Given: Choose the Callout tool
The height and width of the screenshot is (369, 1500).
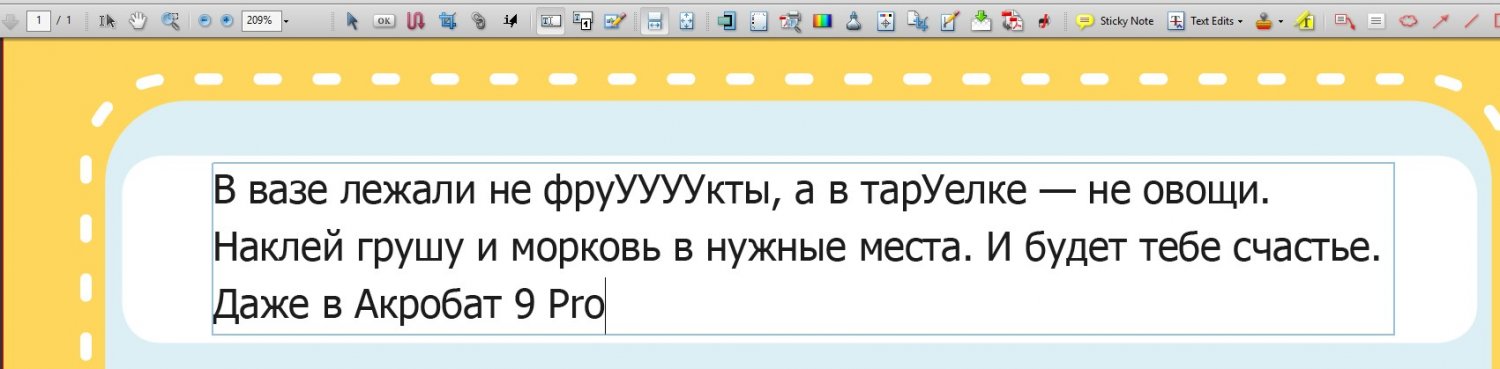Looking at the screenshot, I should (x=1344, y=20).
